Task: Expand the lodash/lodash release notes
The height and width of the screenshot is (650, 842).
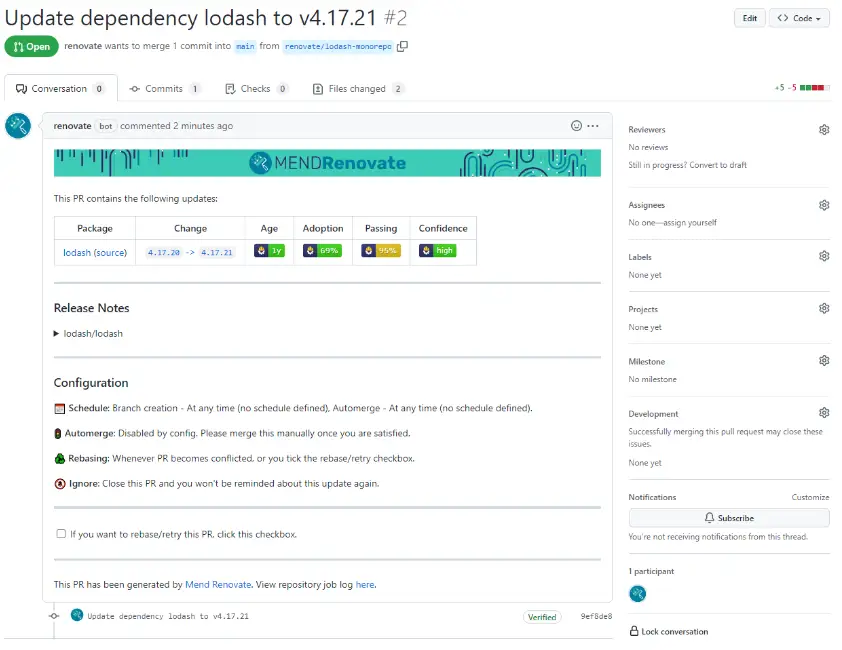Action: 89,334
